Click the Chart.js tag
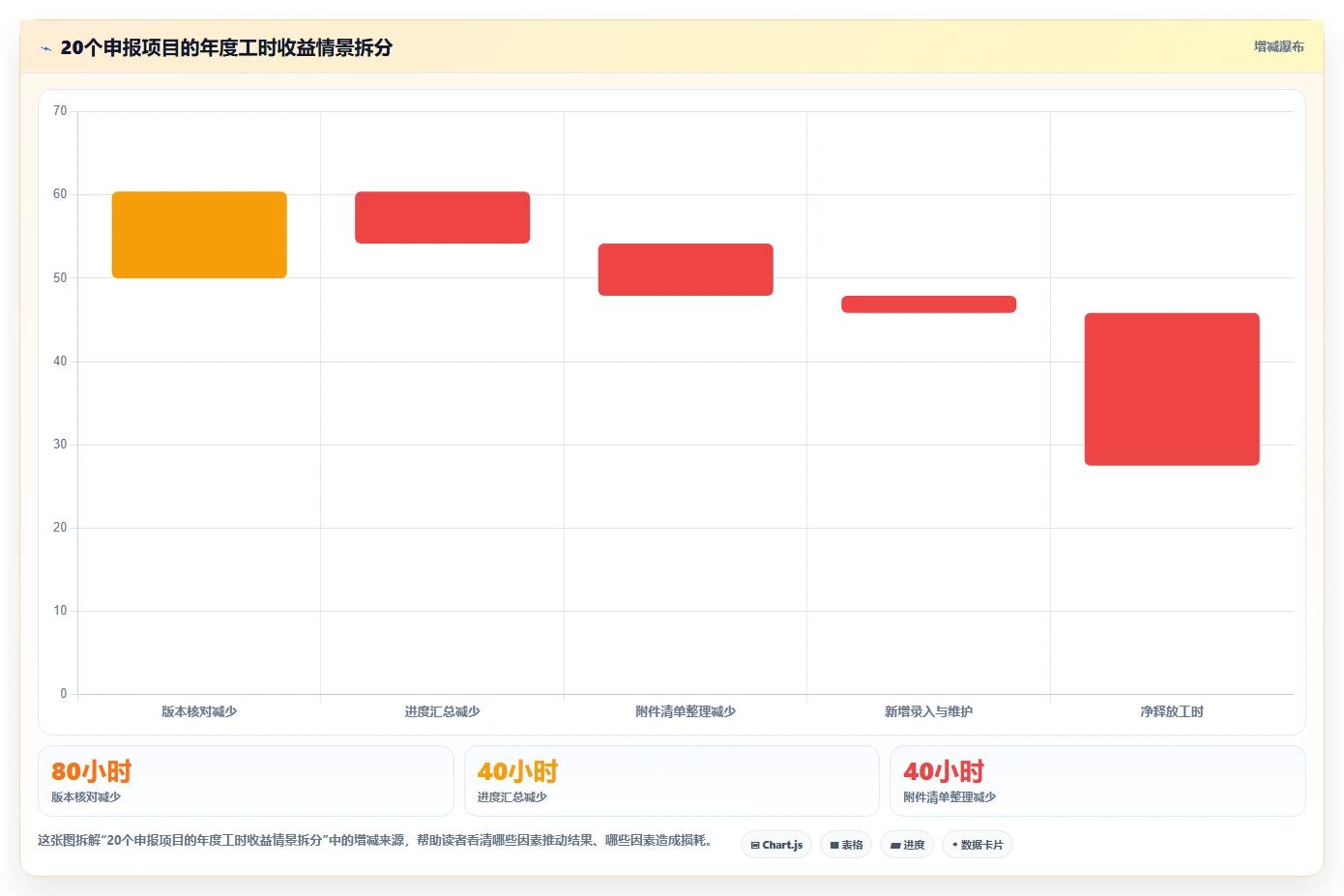 pyautogui.click(x=776, y=845)
